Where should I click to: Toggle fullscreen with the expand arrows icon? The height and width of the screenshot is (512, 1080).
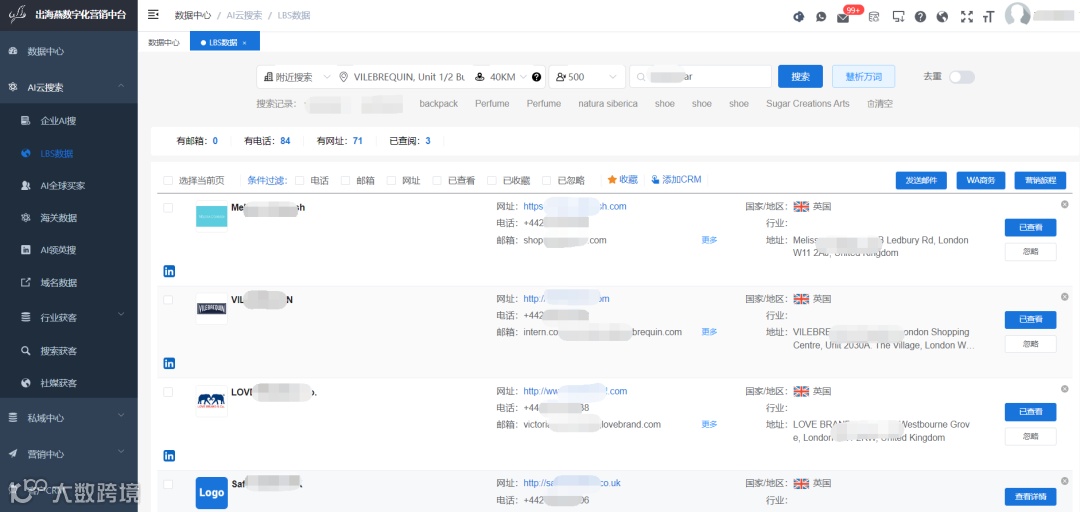click(967, 17)
